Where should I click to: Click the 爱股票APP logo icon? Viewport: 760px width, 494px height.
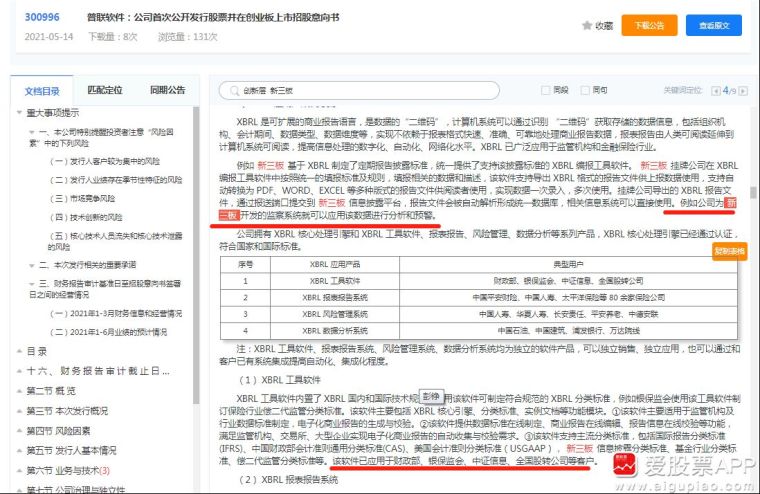tap(625, 465)
